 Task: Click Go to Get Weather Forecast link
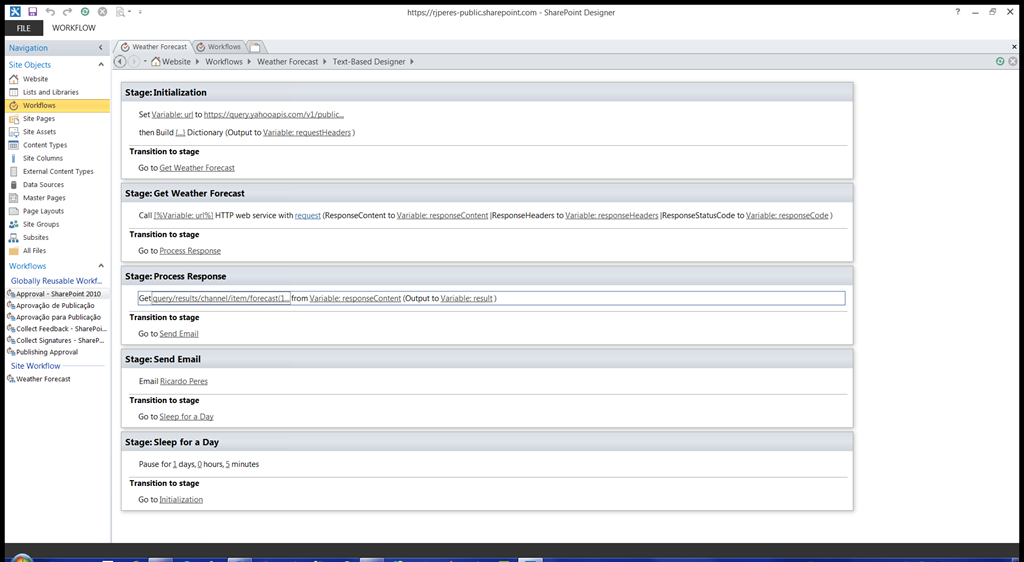pos(197,168)
